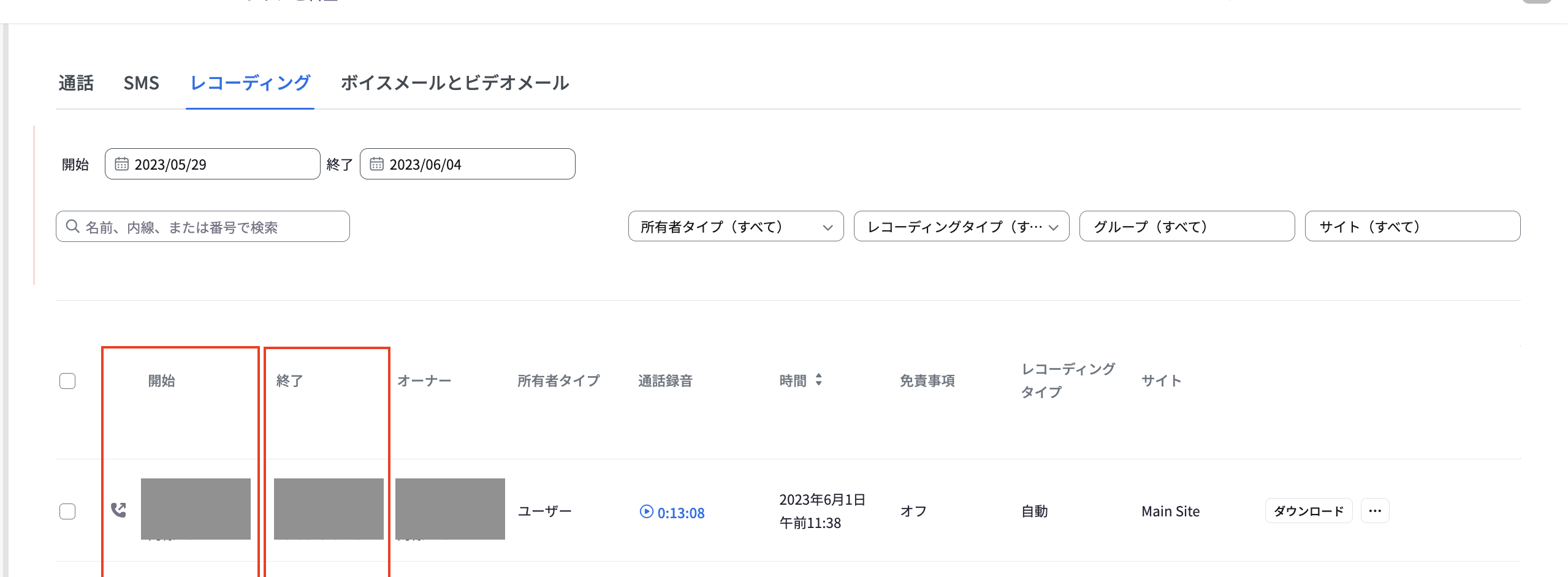Play the 0:13:08 recording

[646, 511]
